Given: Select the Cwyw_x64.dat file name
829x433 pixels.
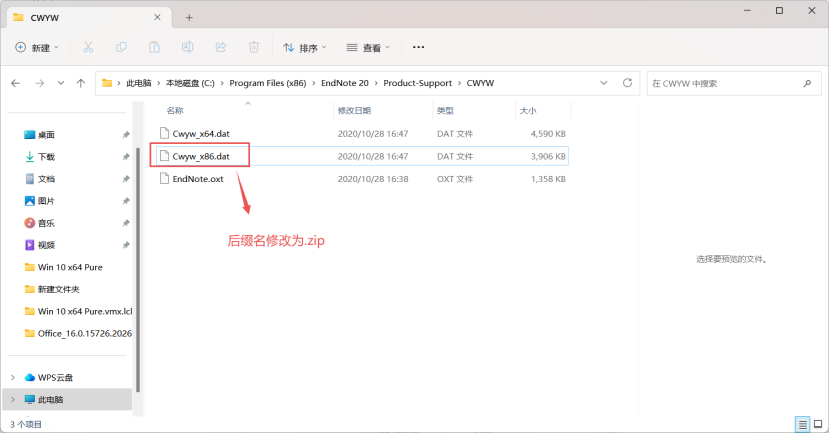Looking at the screenshot, I should tap(201, 134).
